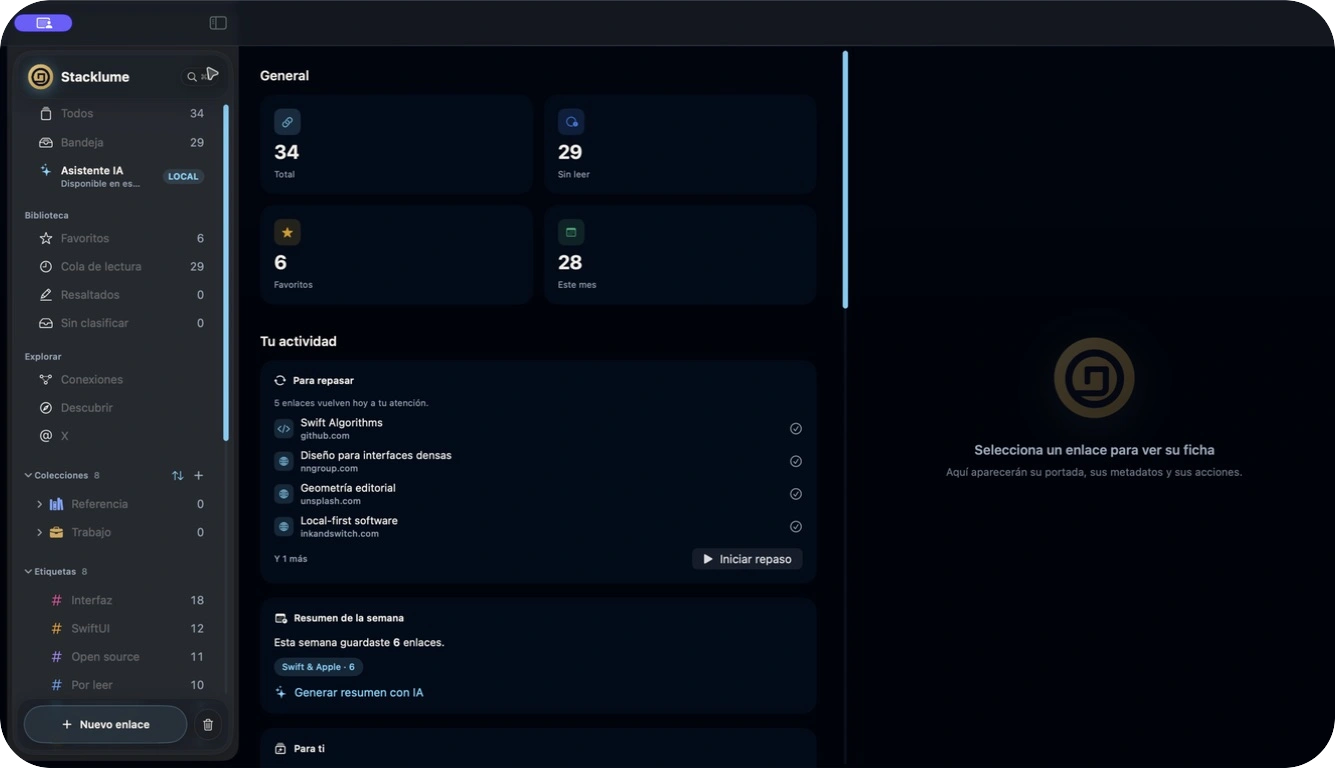This screenshot has height=768, width=1335.
Task: Click the Swift & Apple · 6 chip
Action: pyautogui.click(x=318, y=667)
